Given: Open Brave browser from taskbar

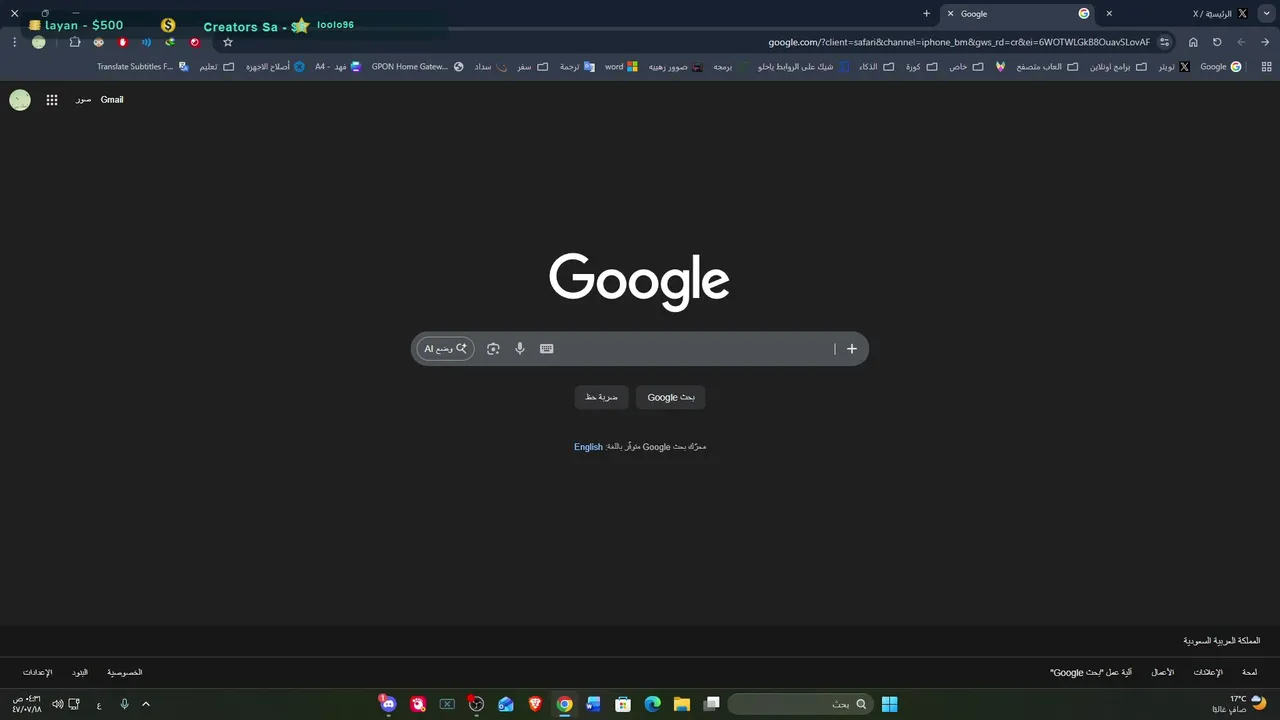Looking at the screenshot, I should coord(535,704).
